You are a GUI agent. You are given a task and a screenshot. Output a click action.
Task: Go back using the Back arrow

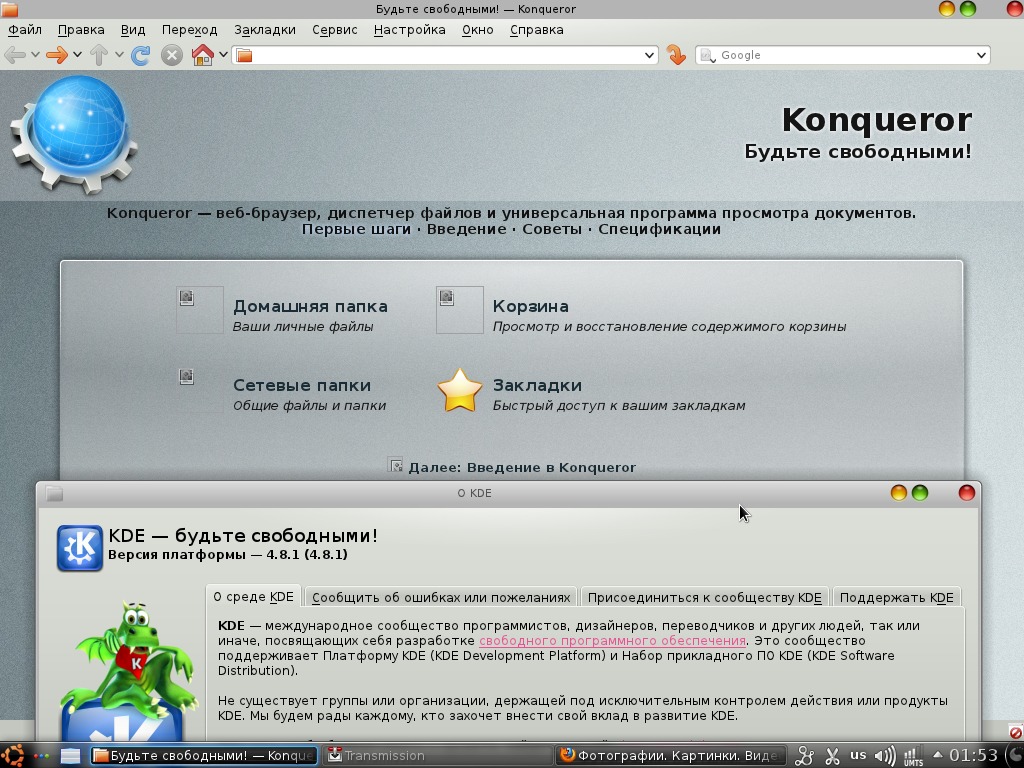pos(14,56)
